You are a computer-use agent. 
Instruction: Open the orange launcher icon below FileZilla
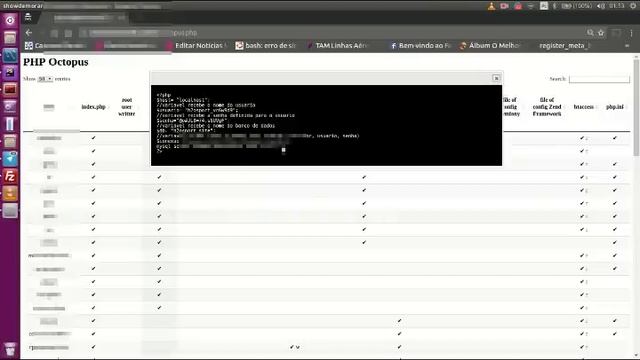coord(10,193)
